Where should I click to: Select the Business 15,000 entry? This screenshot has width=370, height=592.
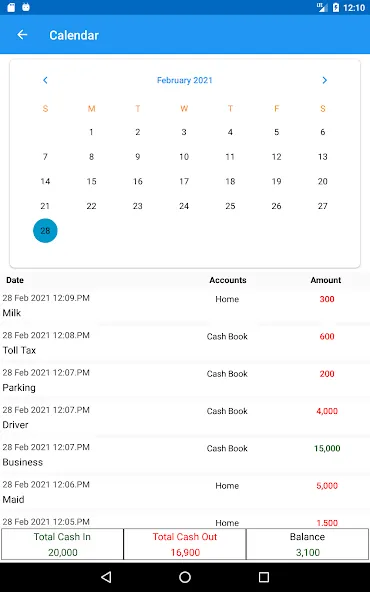(185, 455)
